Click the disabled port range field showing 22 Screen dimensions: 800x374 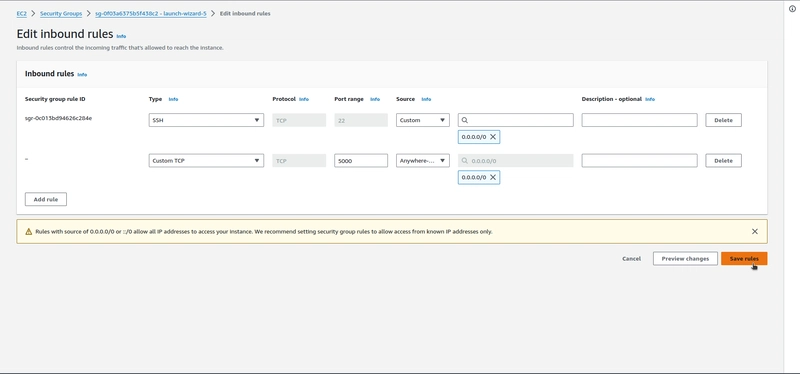coord(361,120)
